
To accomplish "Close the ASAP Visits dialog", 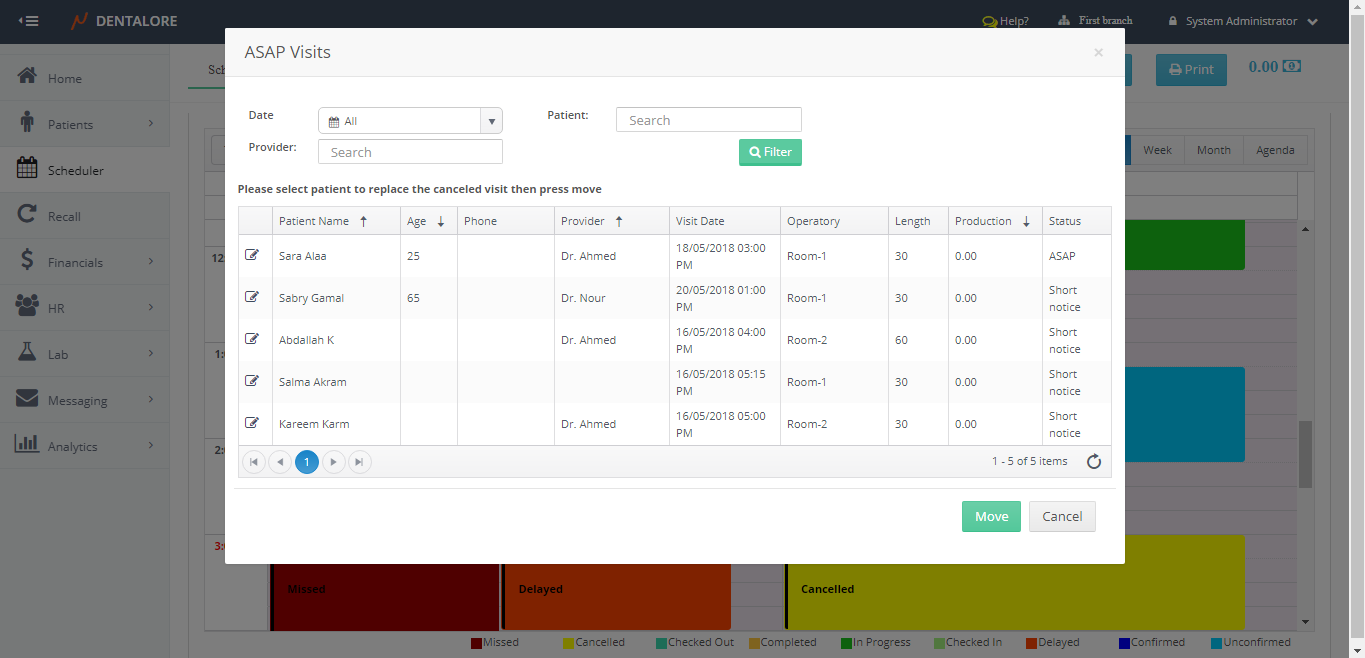I will click(x=1098, y=53).
